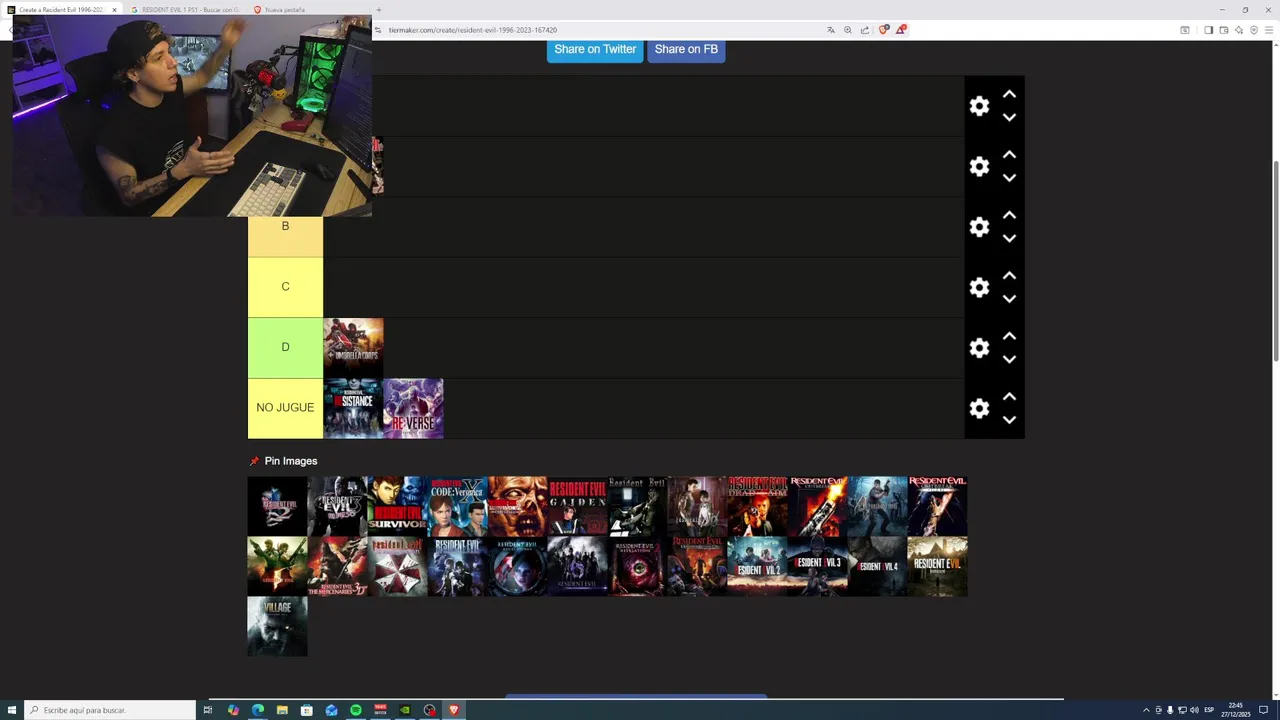Pick the Resident Evil 4 remake cover
The height and width of the screenshot is (720, 1280).
click(877, 567)
